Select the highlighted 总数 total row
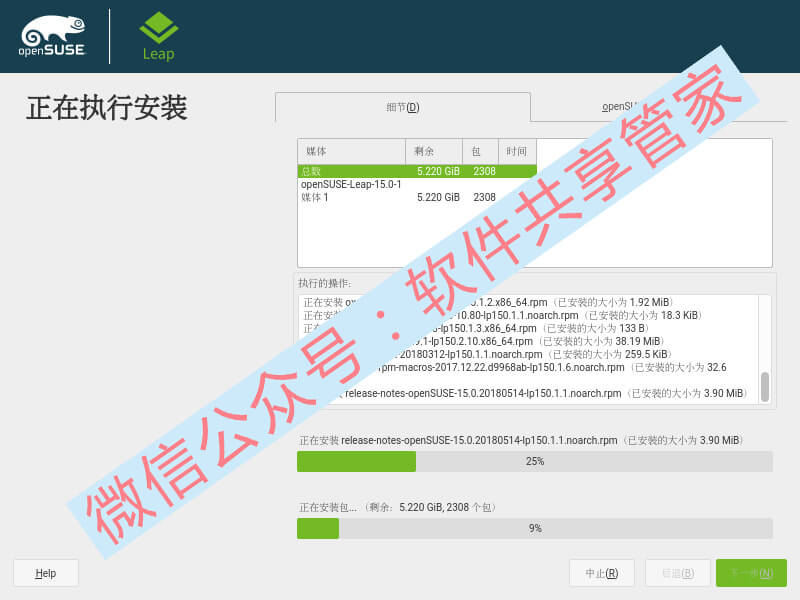 (417, 171)
